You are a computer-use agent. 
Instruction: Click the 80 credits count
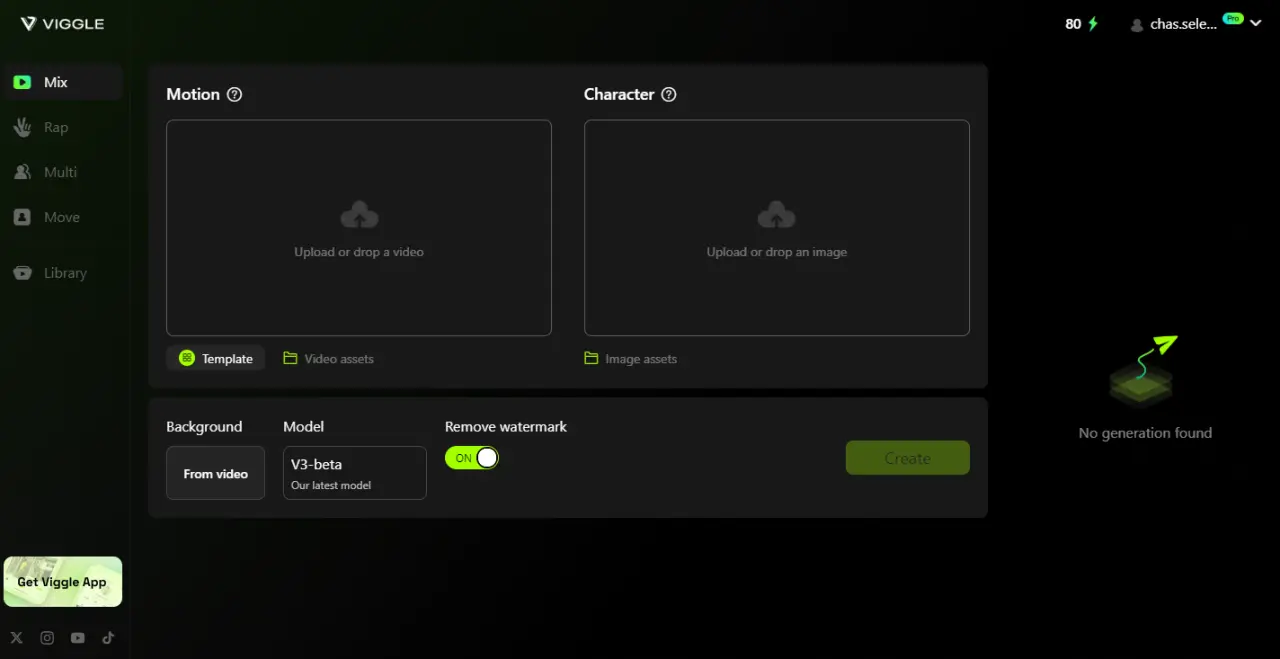click(1073, 24)
